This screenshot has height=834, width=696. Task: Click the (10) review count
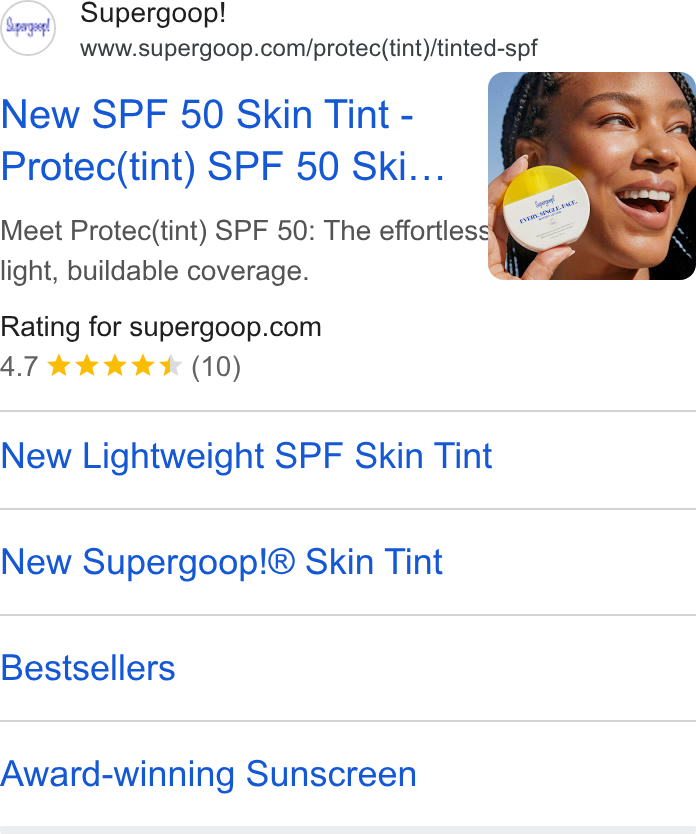[x=216, y=367]
